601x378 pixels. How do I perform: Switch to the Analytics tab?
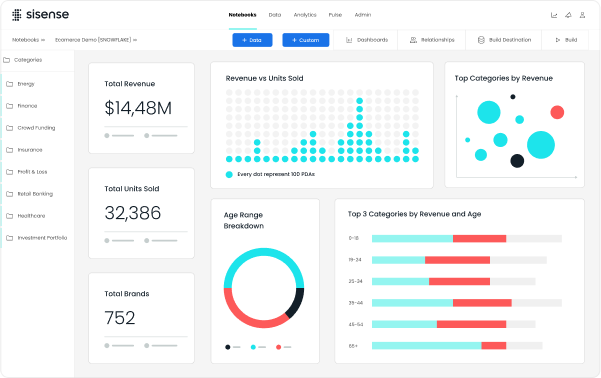coord(305,15)
